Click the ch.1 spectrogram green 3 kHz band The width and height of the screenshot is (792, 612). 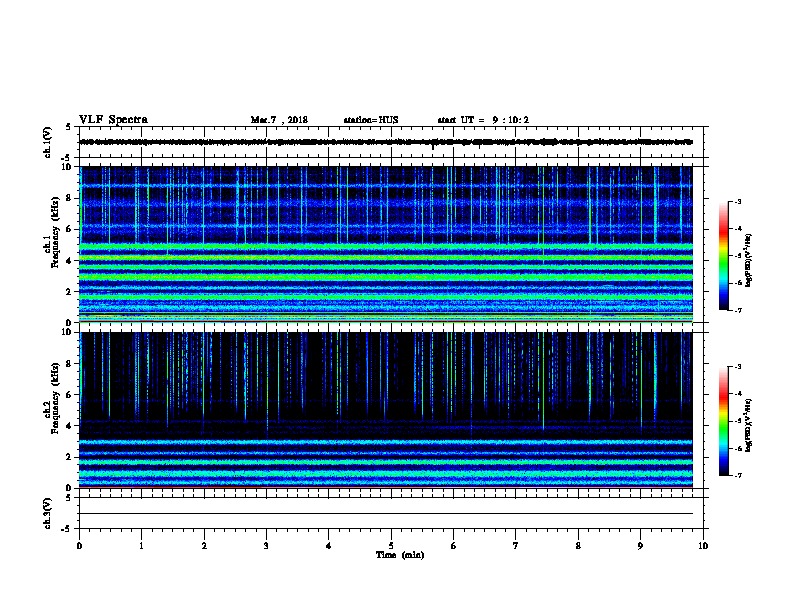click(386, 277)
